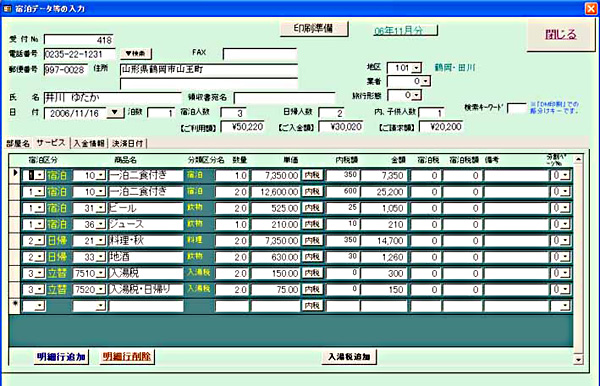
Task: Toggle 内税 button in ビール row
Action: [312, 208]
